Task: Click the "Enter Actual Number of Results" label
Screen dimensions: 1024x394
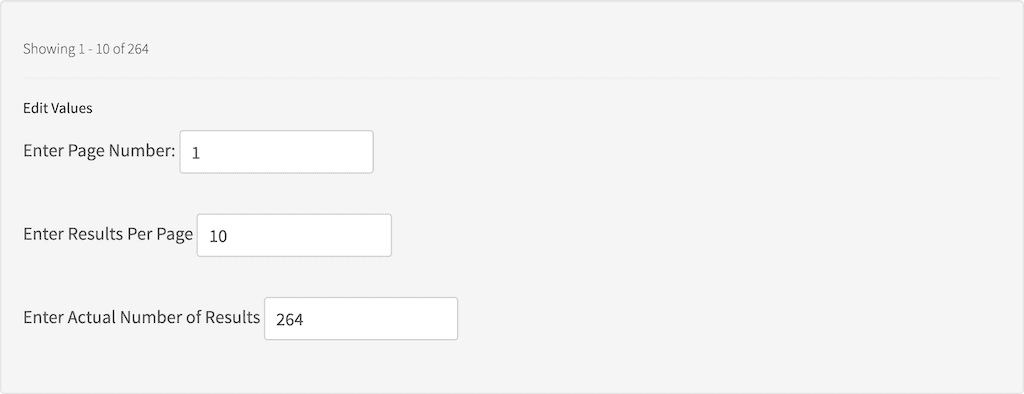Action: (142, 318)
